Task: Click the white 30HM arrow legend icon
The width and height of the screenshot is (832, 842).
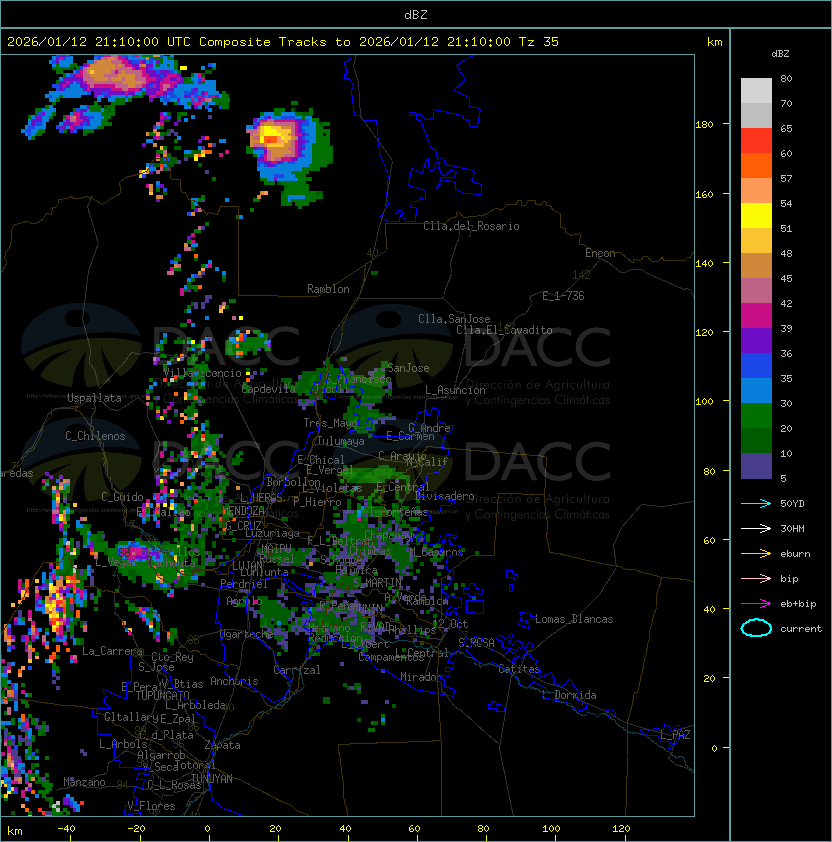Action: [x=756, y=528]
